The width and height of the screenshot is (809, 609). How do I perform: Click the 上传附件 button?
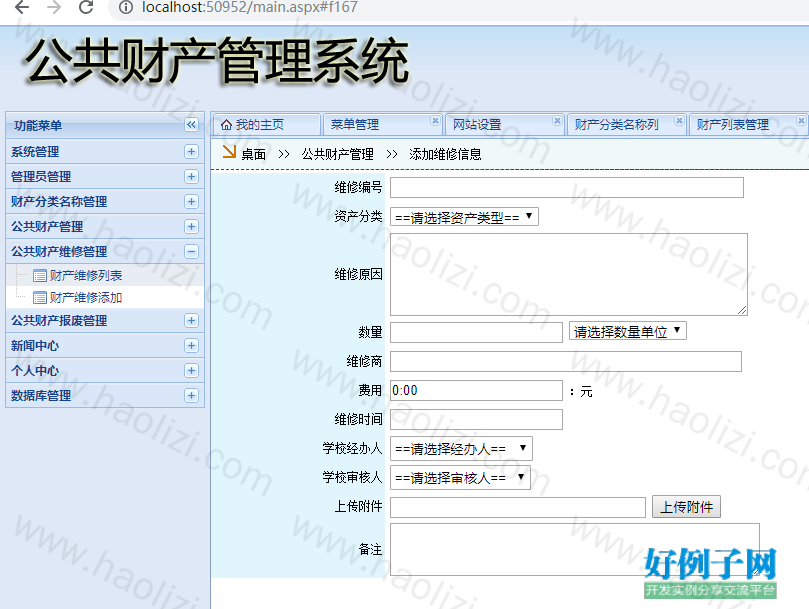point(686,507)
